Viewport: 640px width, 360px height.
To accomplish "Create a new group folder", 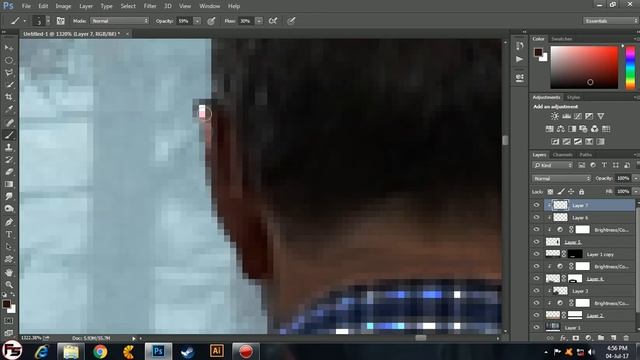I will 601,338.
